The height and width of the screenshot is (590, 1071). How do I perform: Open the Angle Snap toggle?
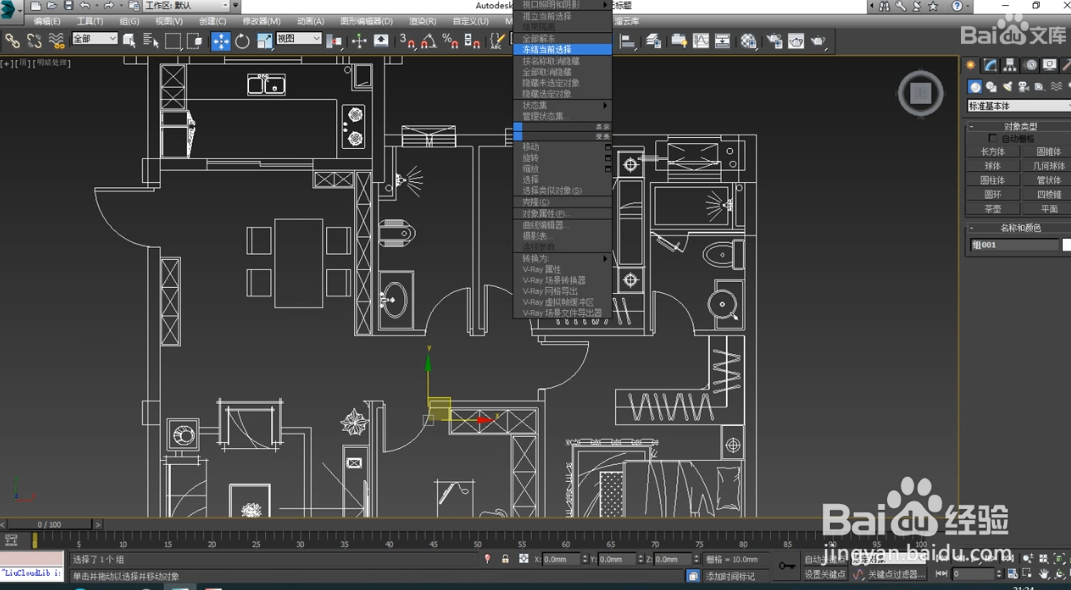click(x=428, y=41)
